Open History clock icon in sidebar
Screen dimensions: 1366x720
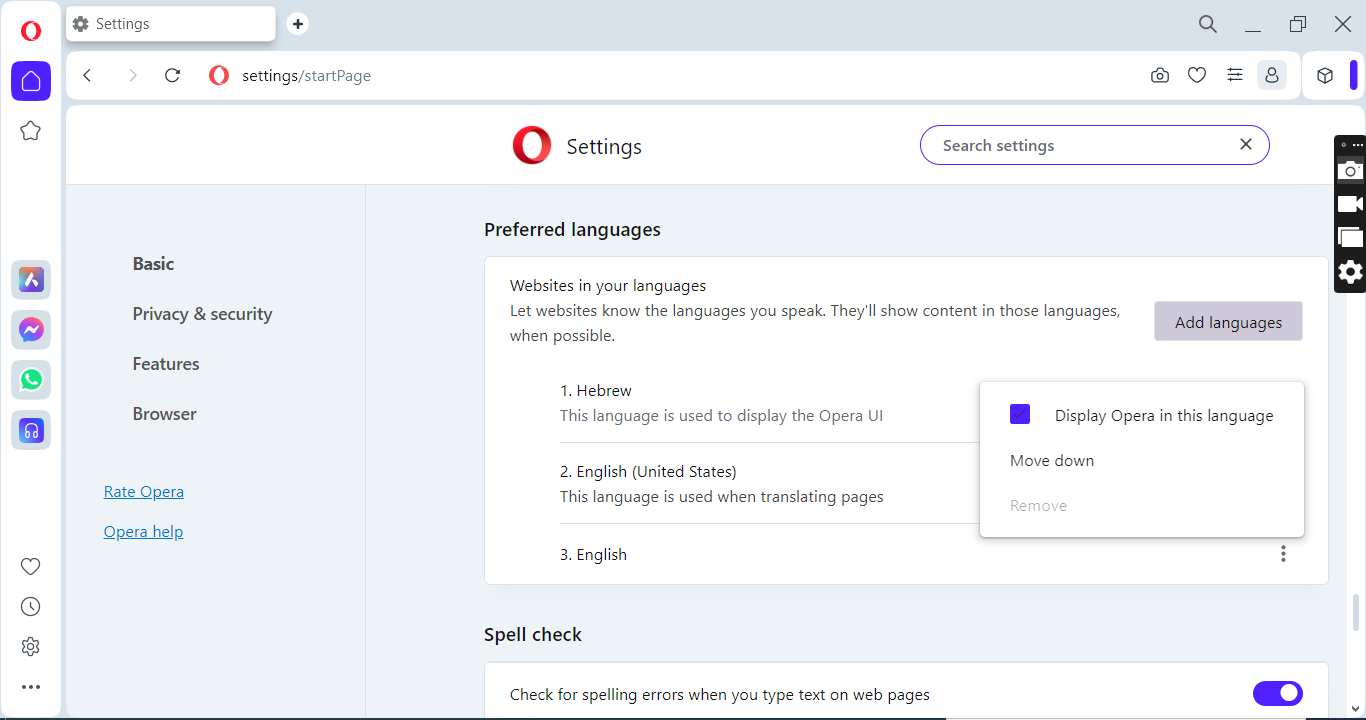pyautogui.click(x=31, y=607)
